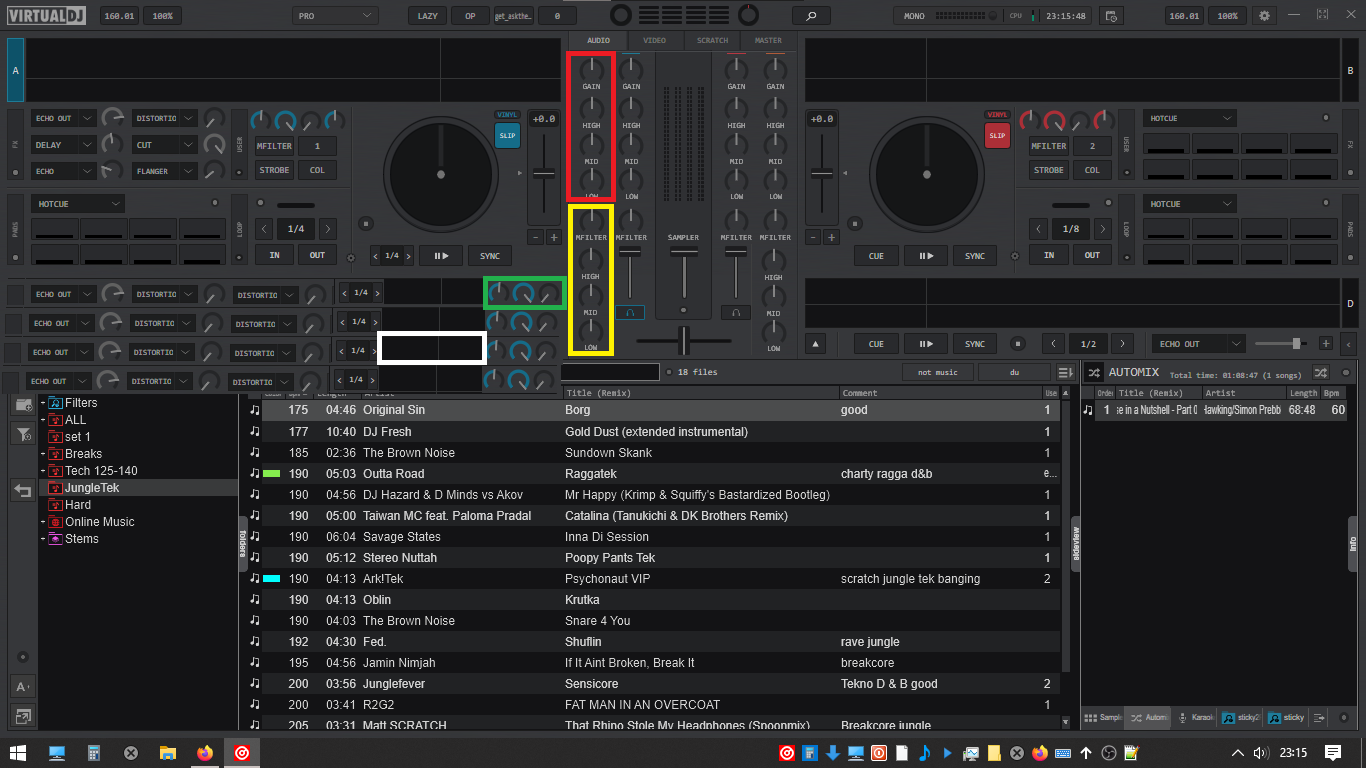Click the Automix shuffle options icon beside the song count

1321,371
